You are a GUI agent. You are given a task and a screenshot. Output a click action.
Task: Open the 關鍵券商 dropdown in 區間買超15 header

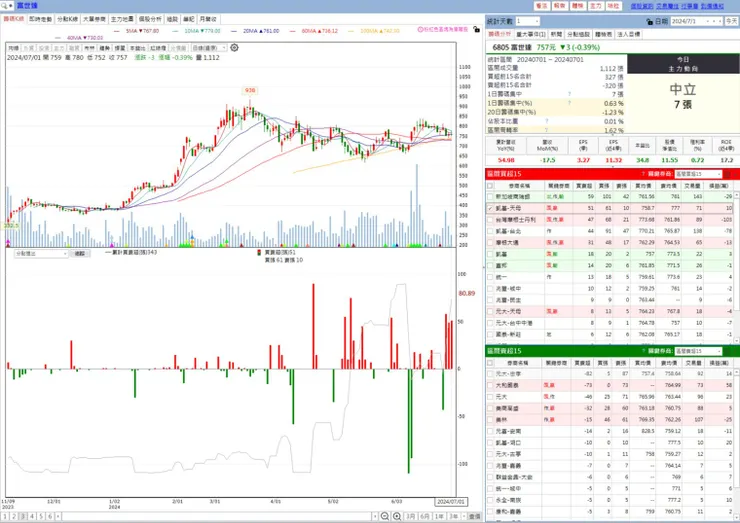pos(719,174)
